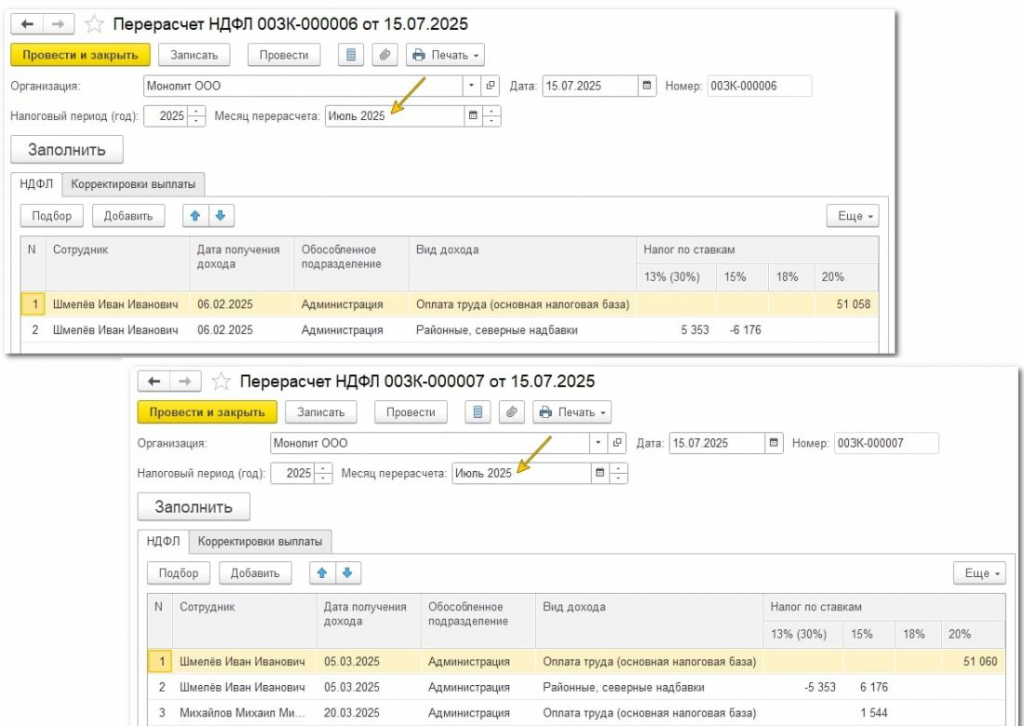Click Провести и закрыть in the lower window

click(x=207, y=412)
